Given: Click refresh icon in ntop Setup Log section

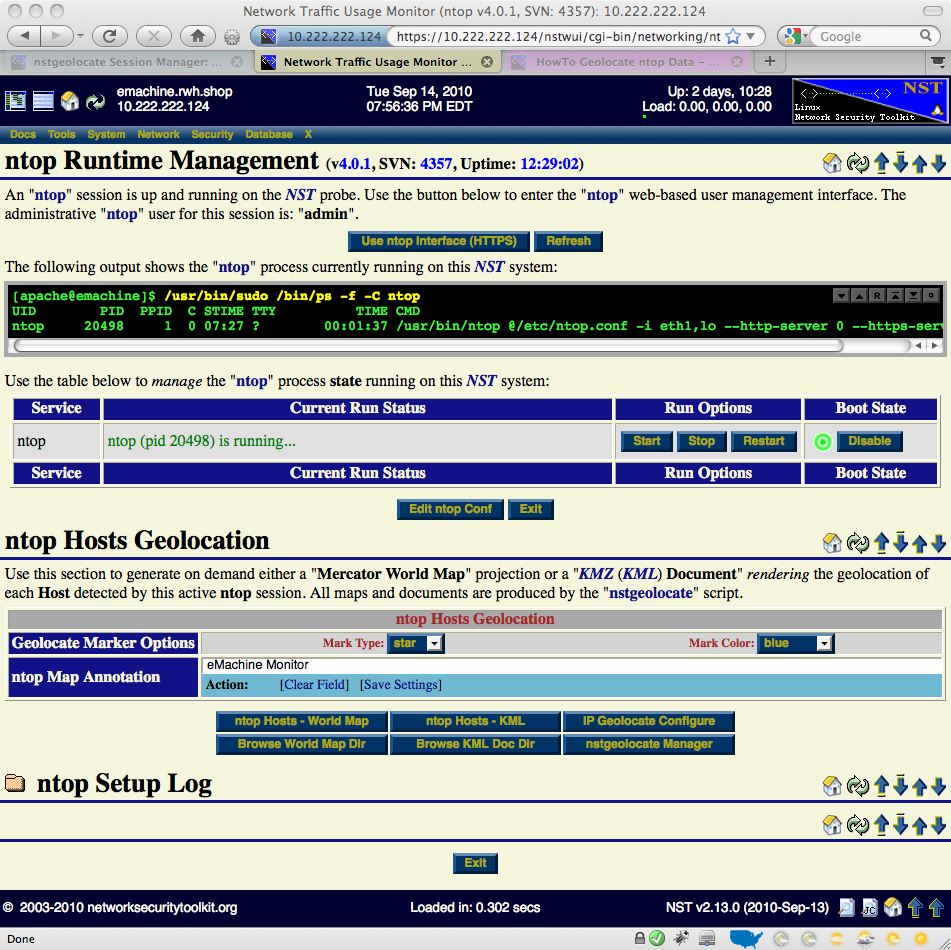Looking at the screenshot, I should [858, 786].
